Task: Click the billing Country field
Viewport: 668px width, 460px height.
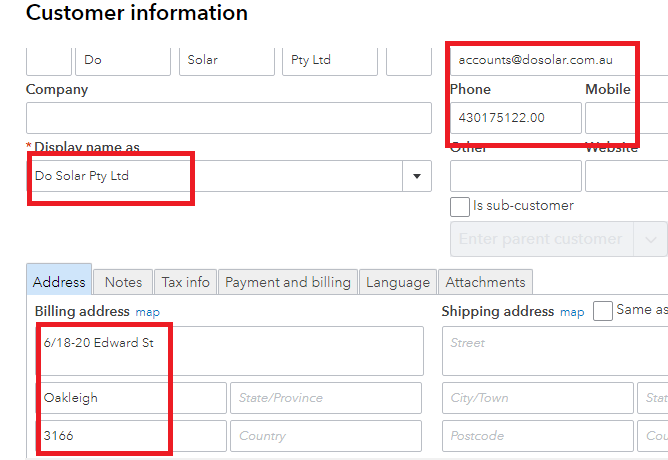Action: [326, 436]
